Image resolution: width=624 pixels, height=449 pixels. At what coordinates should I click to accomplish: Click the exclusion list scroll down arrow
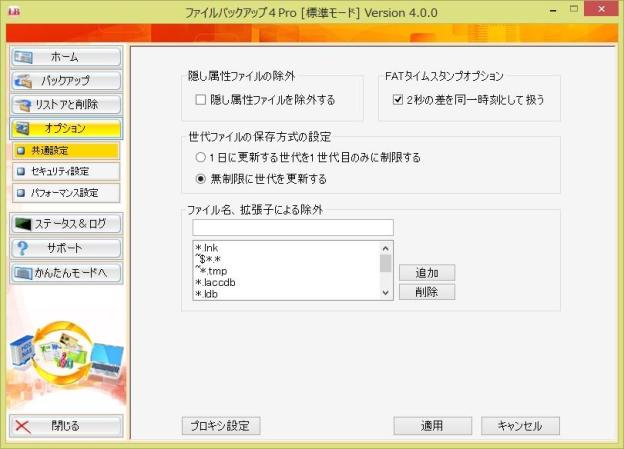385,293
